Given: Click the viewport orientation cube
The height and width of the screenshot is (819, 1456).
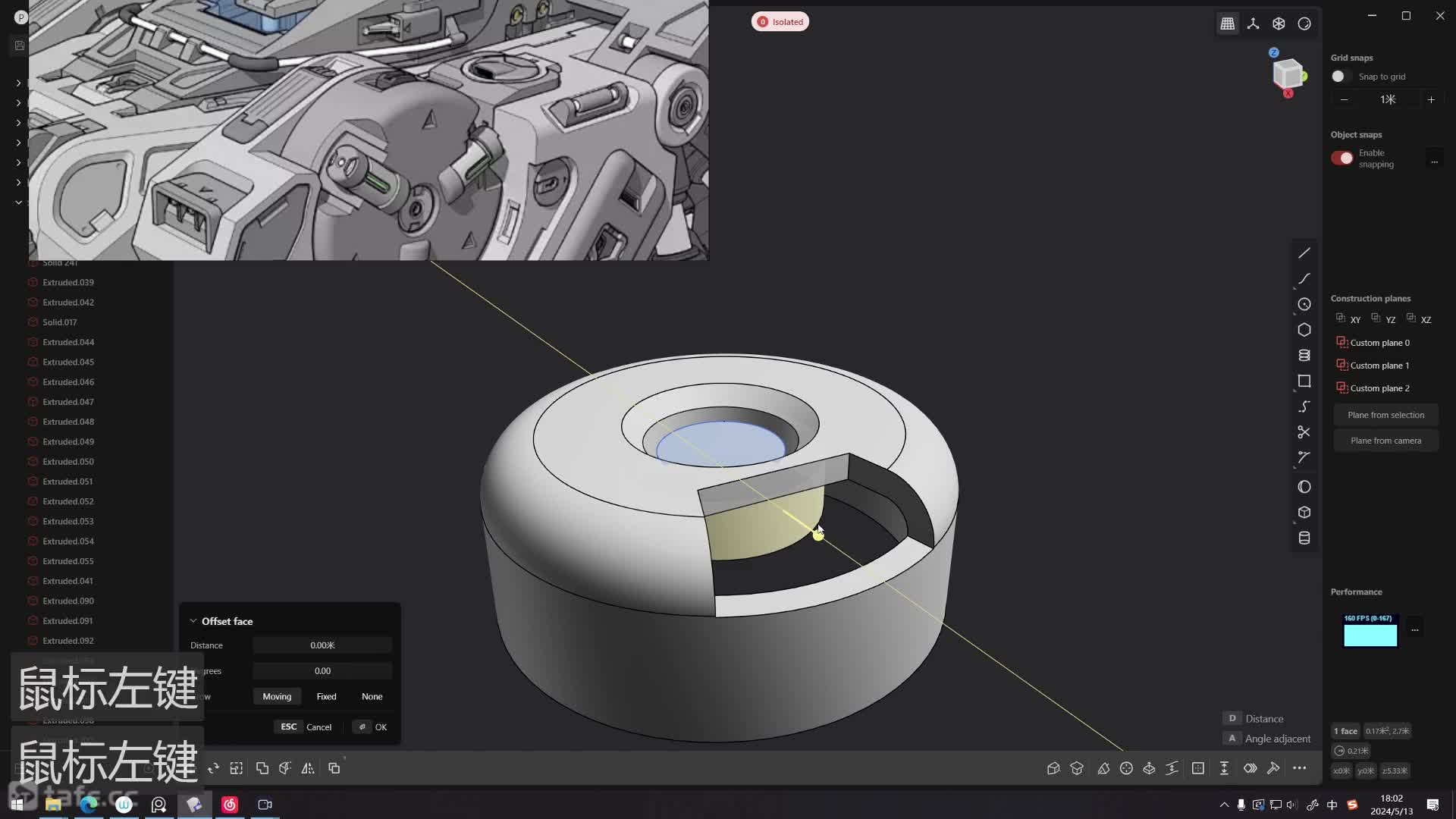Looking at the screenshot, I should click(x=1288, y=74).
